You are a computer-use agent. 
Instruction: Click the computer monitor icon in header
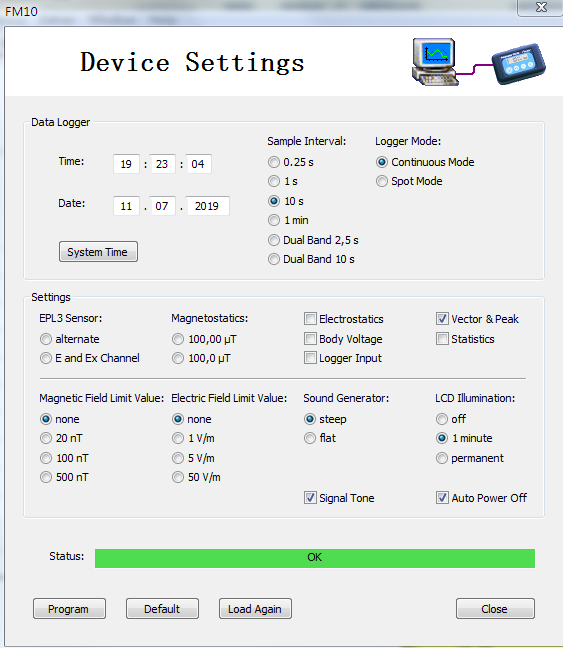pos(435,62)
